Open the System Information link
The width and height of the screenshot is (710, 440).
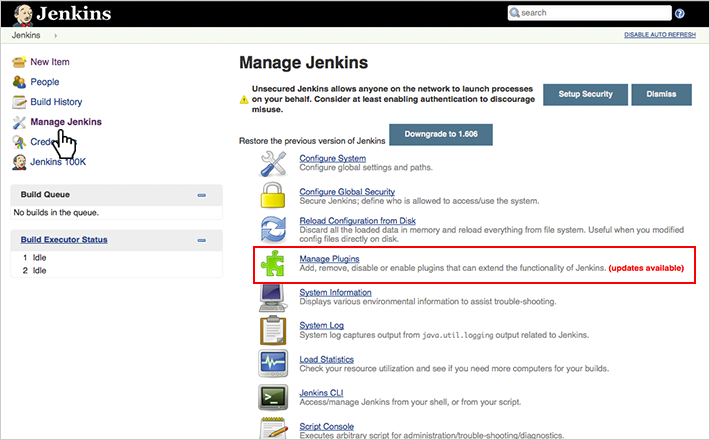(x=335, y=292)
